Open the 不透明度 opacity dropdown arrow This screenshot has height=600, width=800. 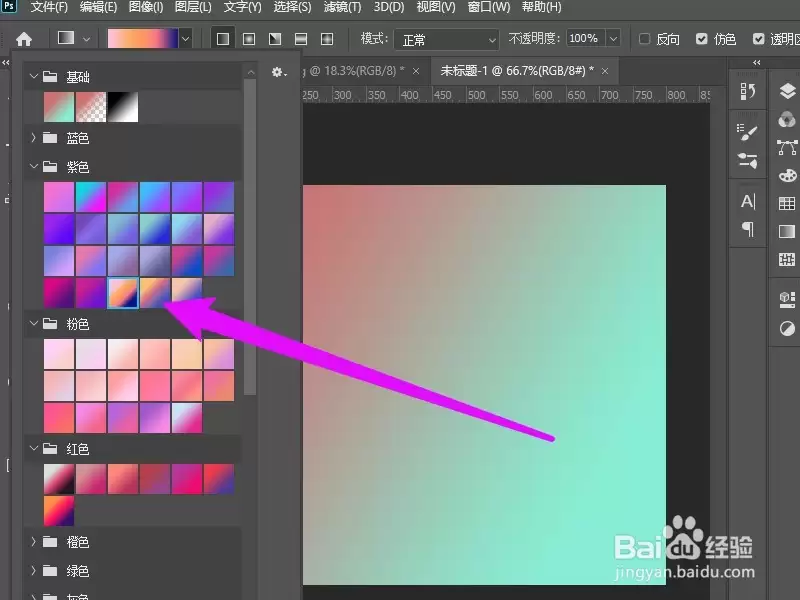[614, 39]
